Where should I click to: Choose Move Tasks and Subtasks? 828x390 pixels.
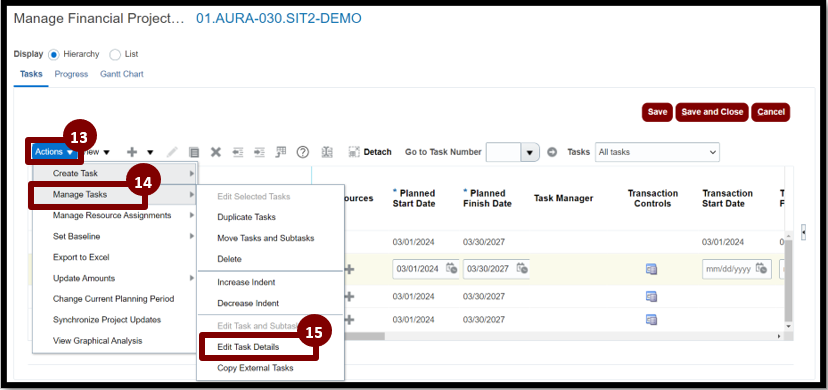pos(270,238)
